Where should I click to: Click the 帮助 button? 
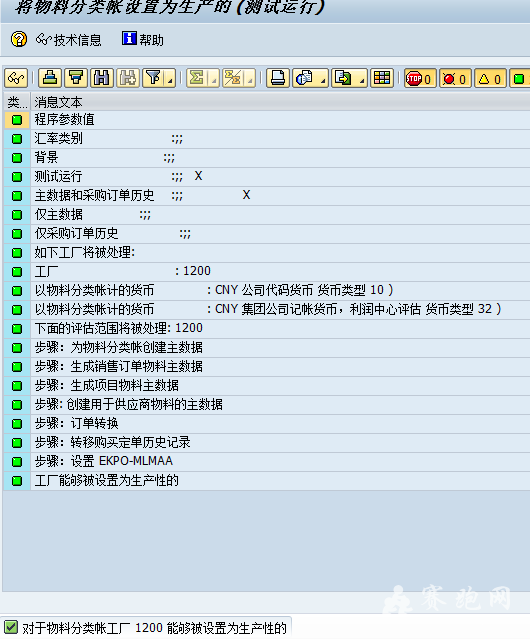[x=143, y=40]
